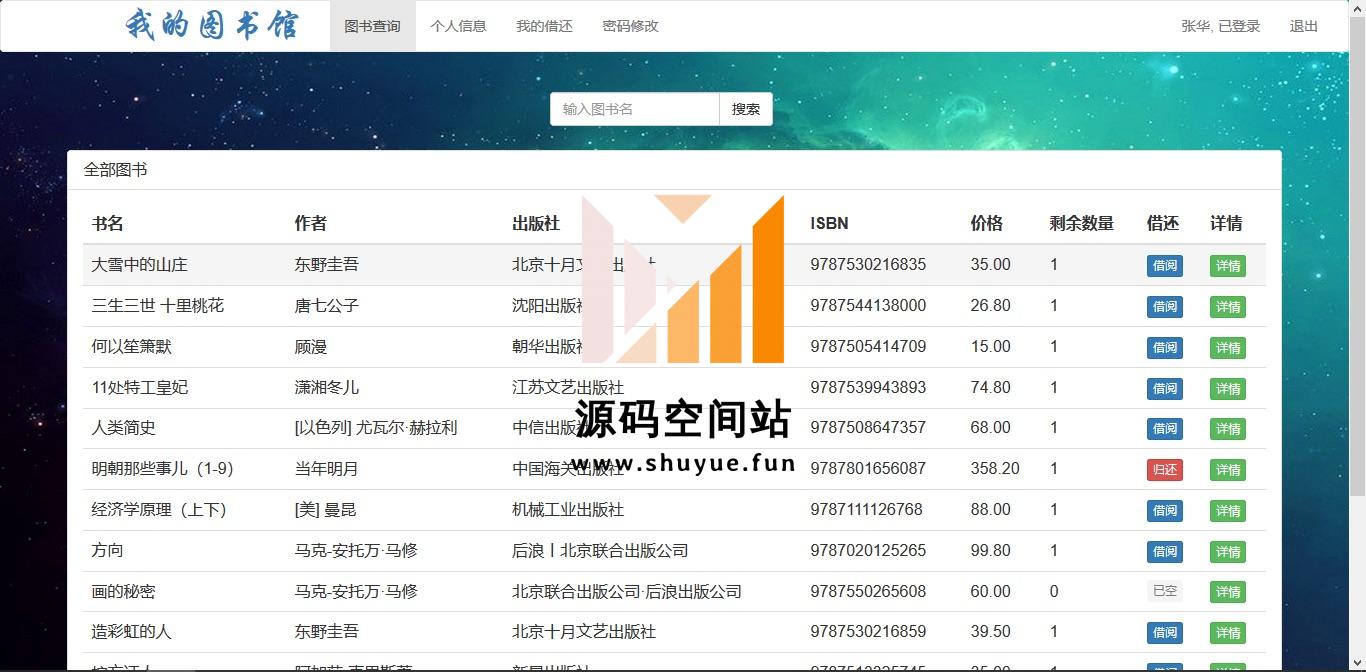Screen dimensions: 1366x672
Task: Borrow 11处特工皇妃 via 借阅 button
Action: point(1164,389)
